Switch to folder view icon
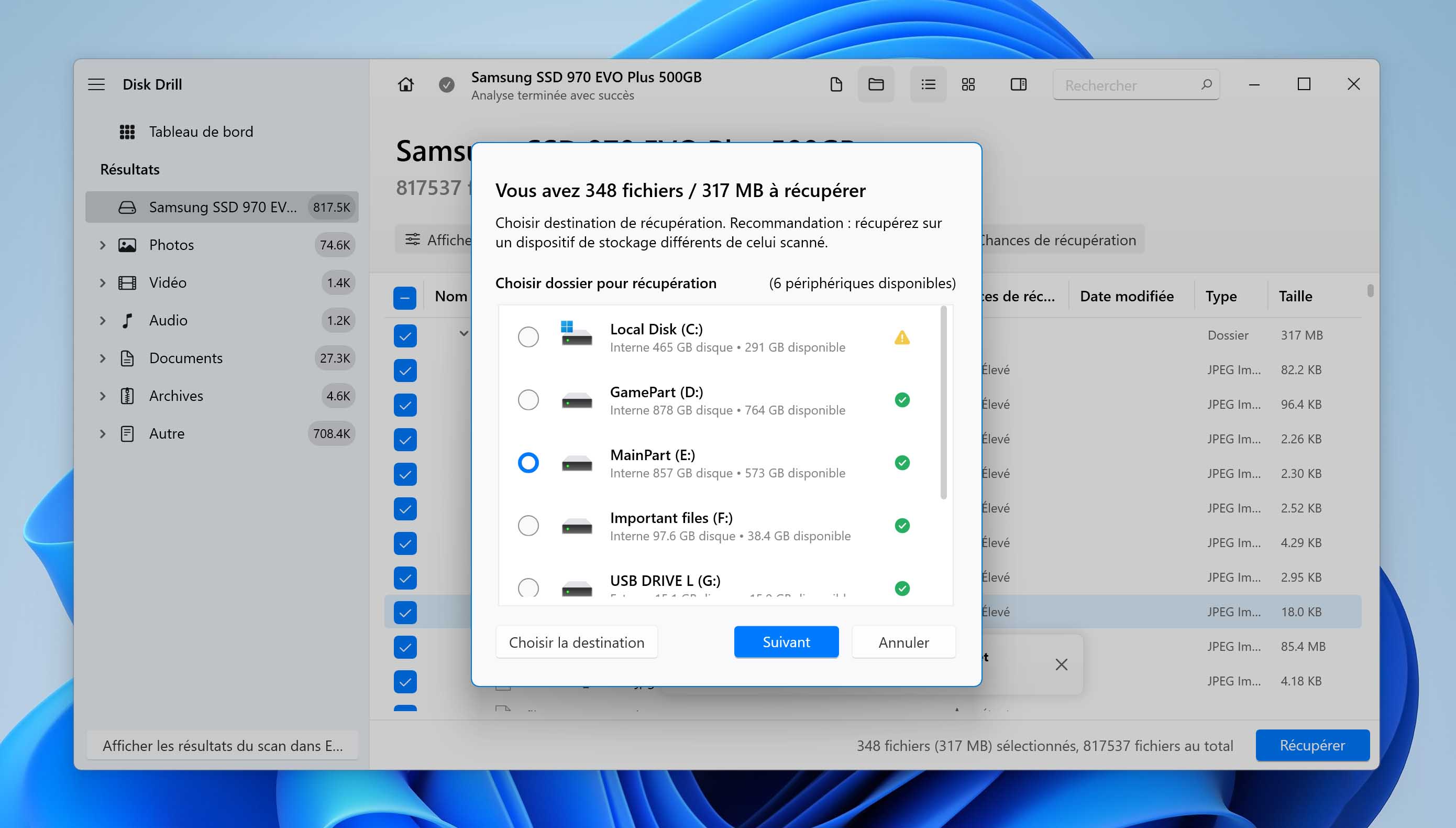Viewport: 1456px width, 828px height. click(876, 85)
